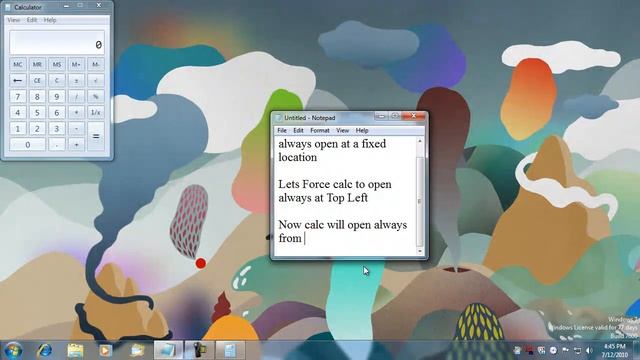Click the Calculator result display showing 0
This screenshot has width=640, height=360.
(57, 42)
